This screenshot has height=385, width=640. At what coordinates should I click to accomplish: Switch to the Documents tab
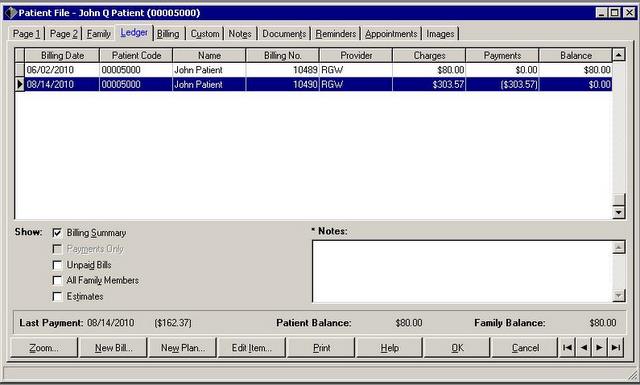(x=284, y=34)
